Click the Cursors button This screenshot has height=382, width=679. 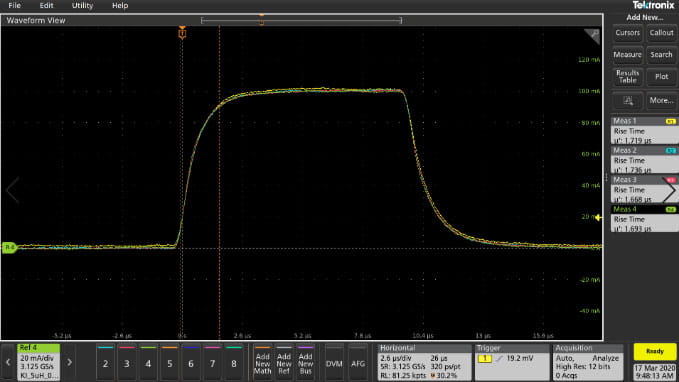627,33
